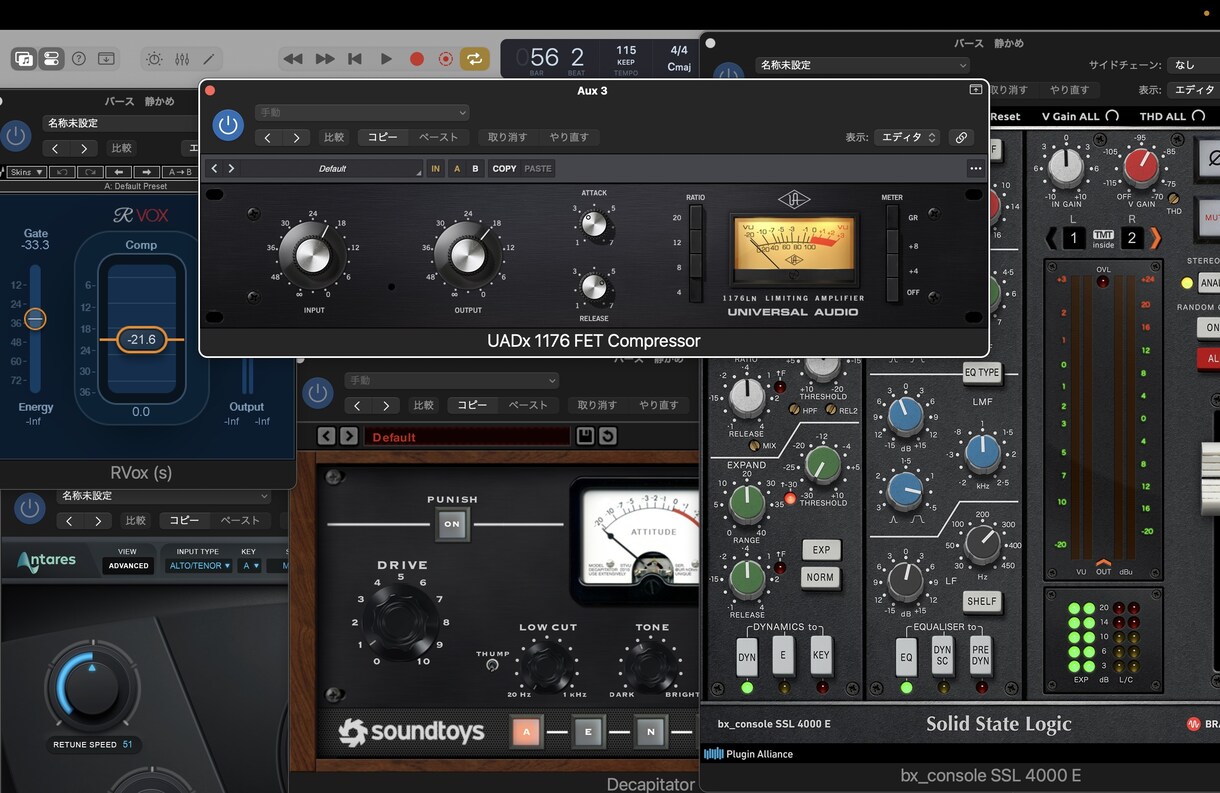Toggle the IN button on UADx 1176 preset bar
The image size is (1220, 793).
[435, 169]
